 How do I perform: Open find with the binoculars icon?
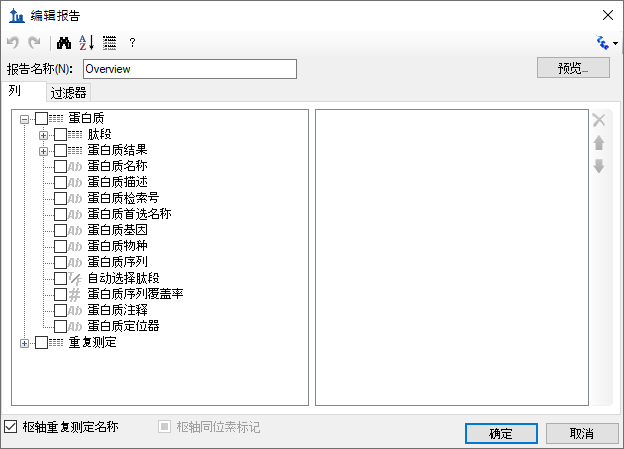pos(64,43)
